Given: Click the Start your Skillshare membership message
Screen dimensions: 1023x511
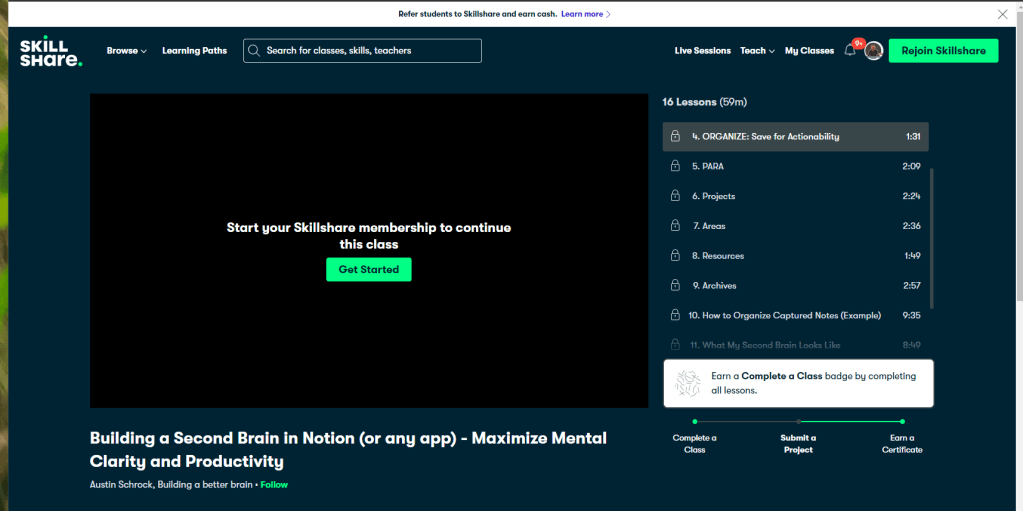Looking at the screenshot, I should point(369,236).
